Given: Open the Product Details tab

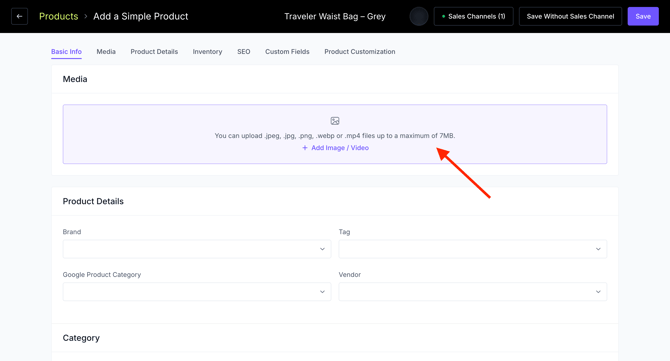Looking at the screenshot, I should pyautogui.click(x=154, y=52).
